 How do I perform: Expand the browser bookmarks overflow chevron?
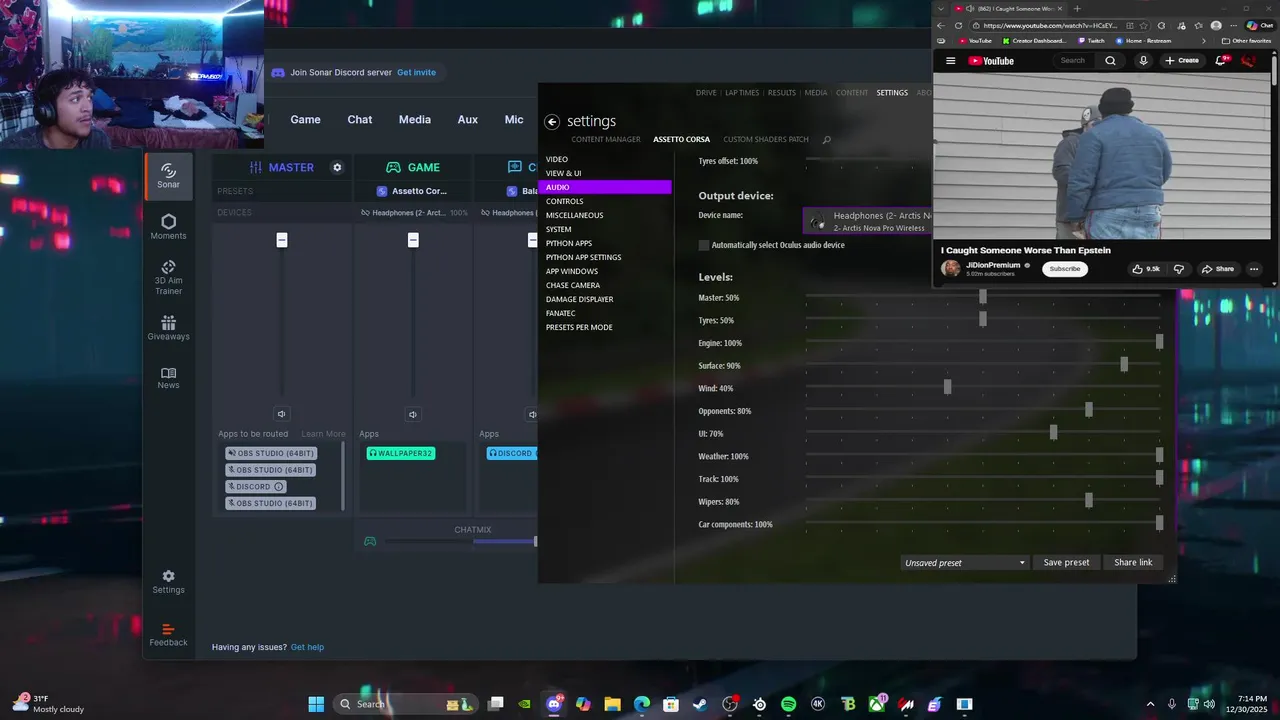(1203, 41)
